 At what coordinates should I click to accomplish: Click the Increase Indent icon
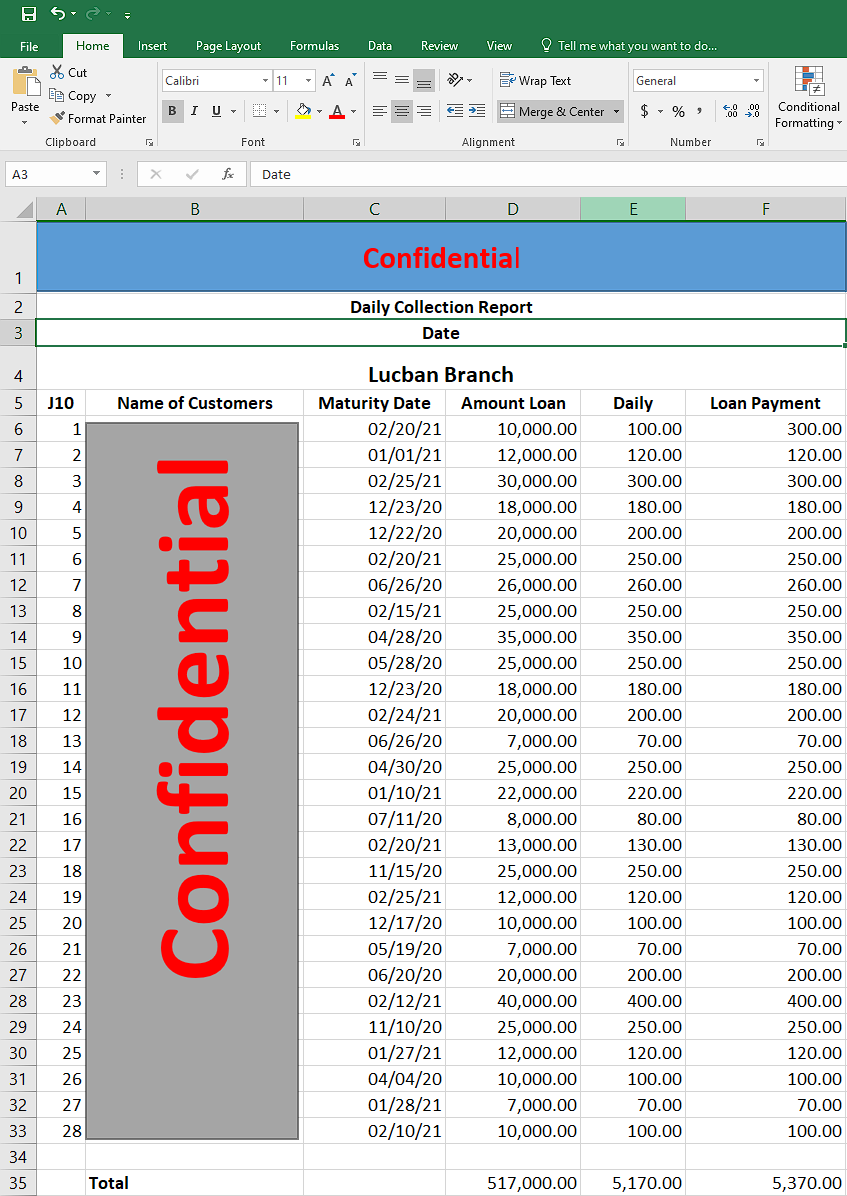[477, 112]
